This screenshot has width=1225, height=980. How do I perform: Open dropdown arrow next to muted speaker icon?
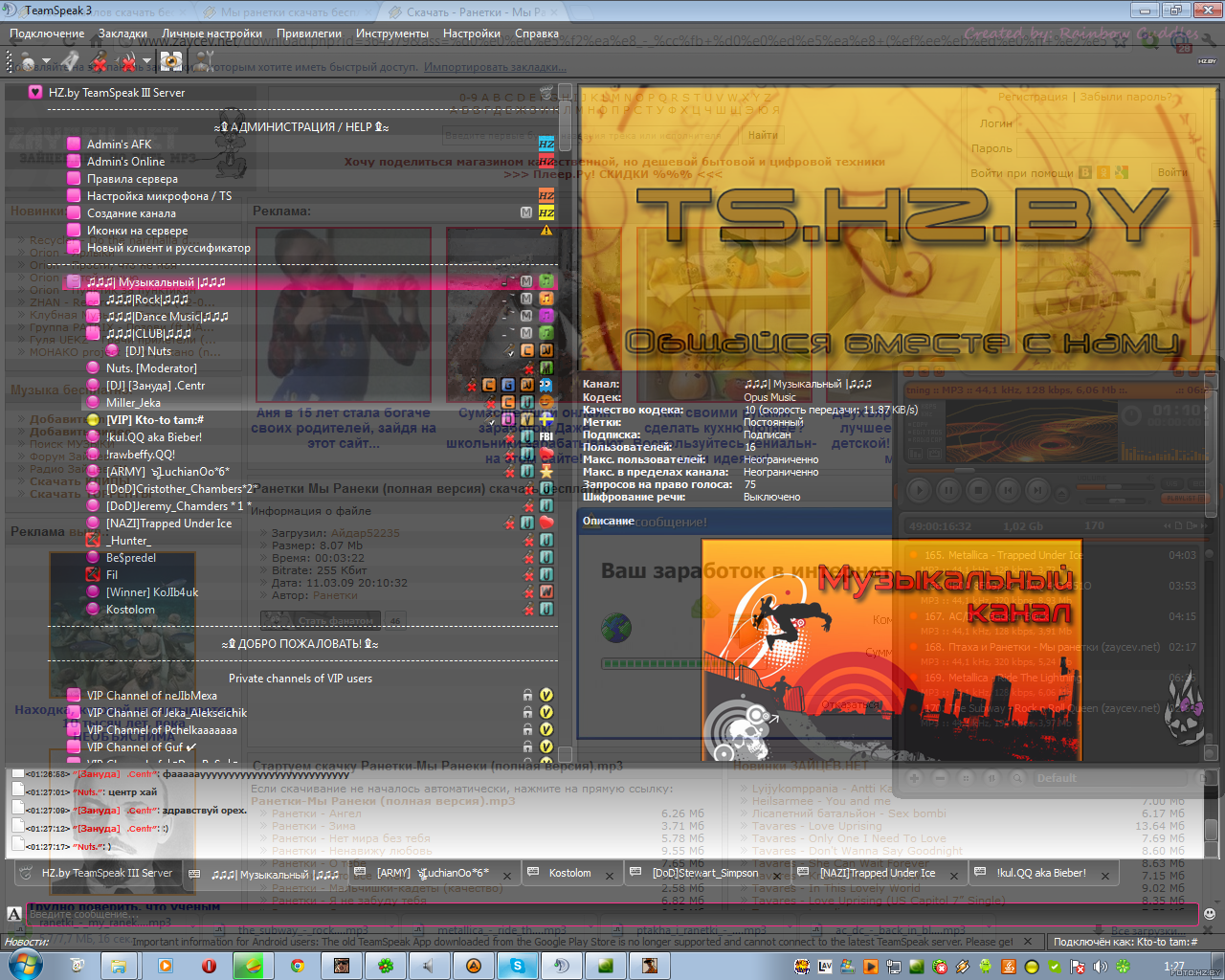coord(146,62)
